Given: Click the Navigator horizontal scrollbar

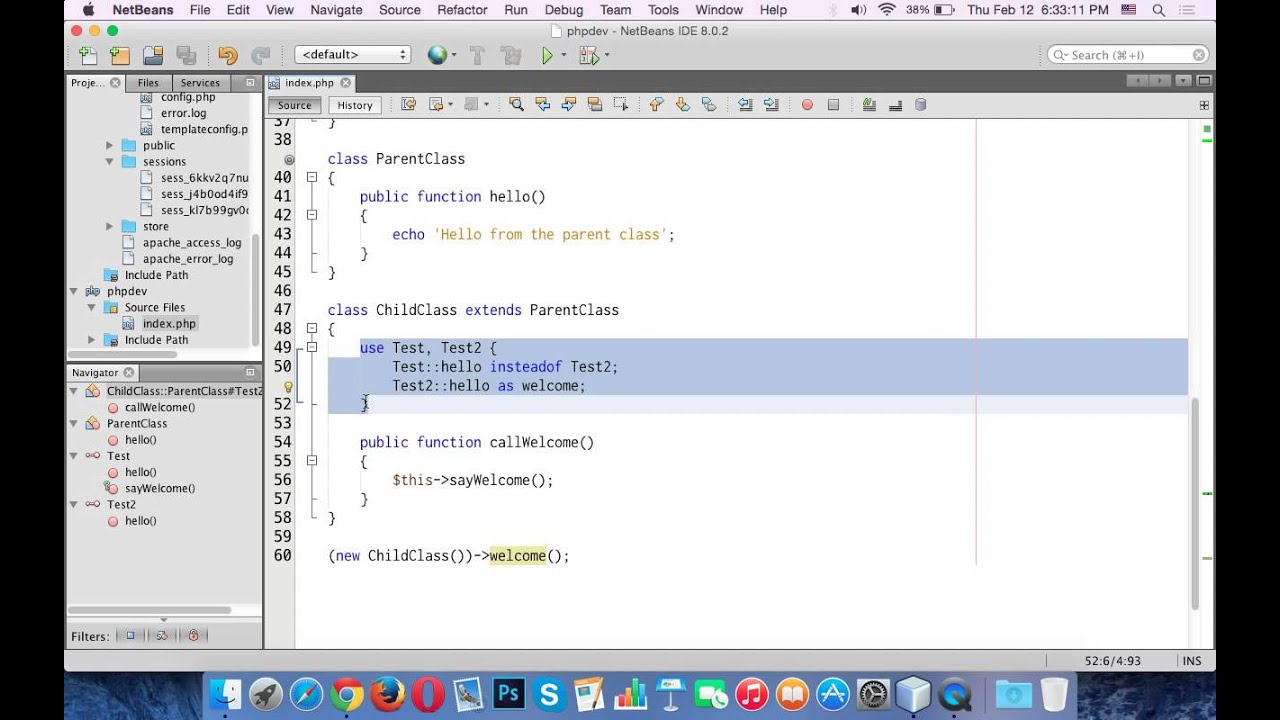Looking at the screenshot, I should (150, 610).
